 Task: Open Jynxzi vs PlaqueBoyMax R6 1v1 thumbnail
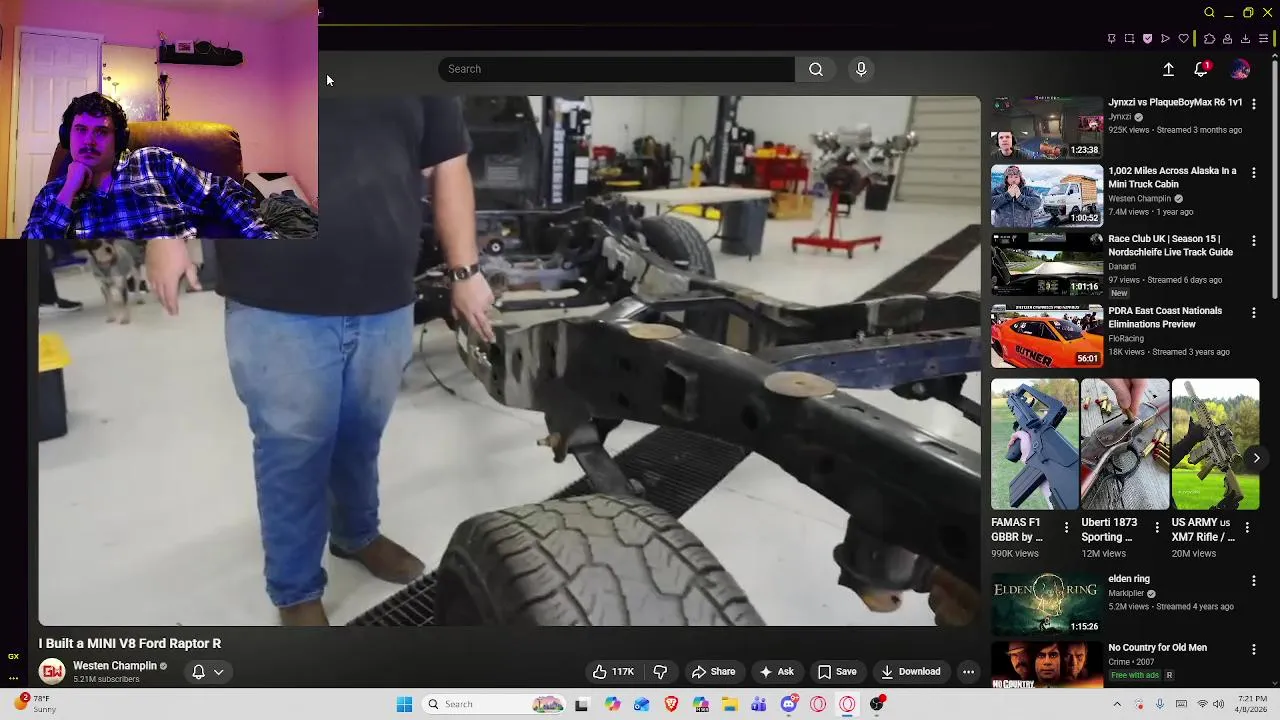point(1047,128)
